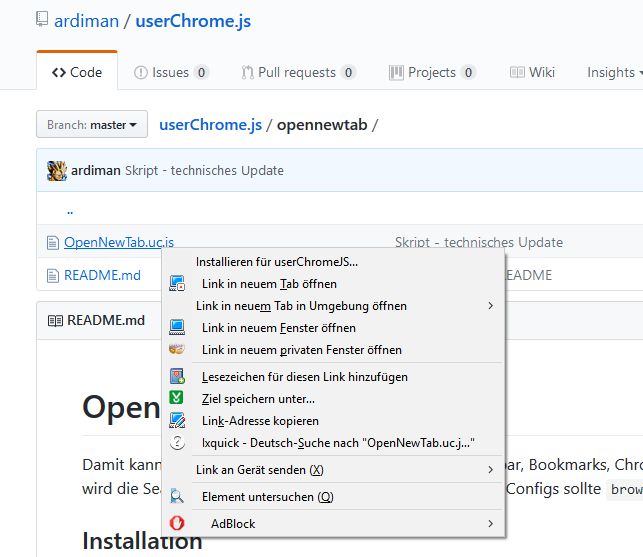Open the README.md file link

click(103, 275)
